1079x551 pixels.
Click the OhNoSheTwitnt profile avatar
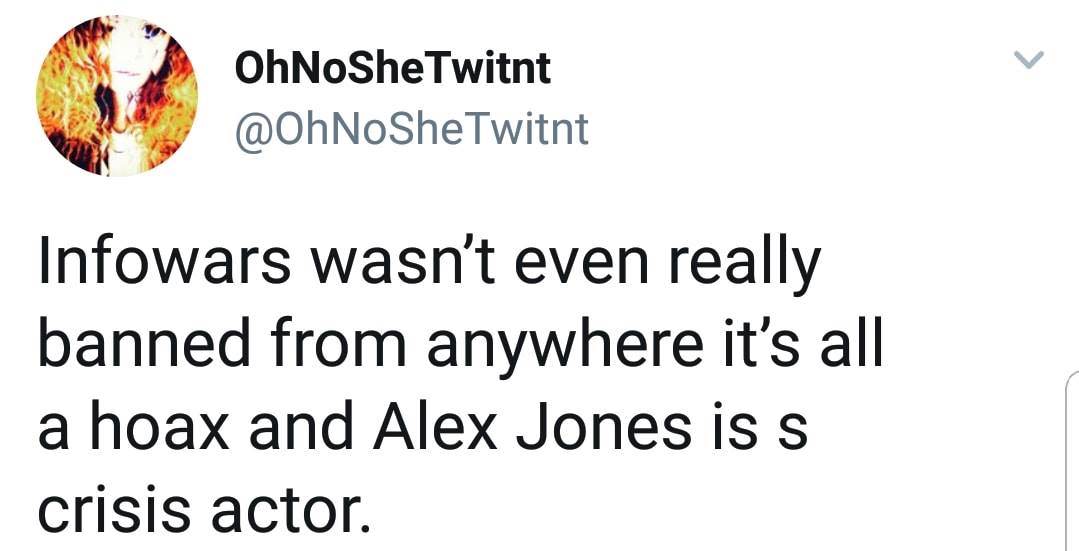[x=117, y=96]
